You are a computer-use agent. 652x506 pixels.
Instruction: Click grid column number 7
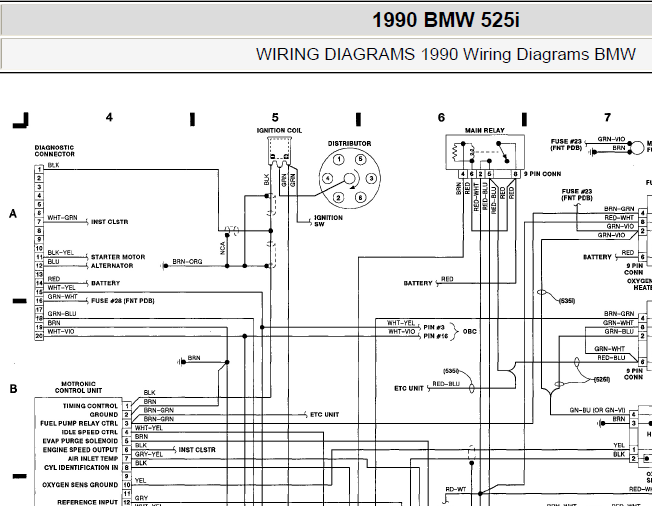(x=608, y=117)
